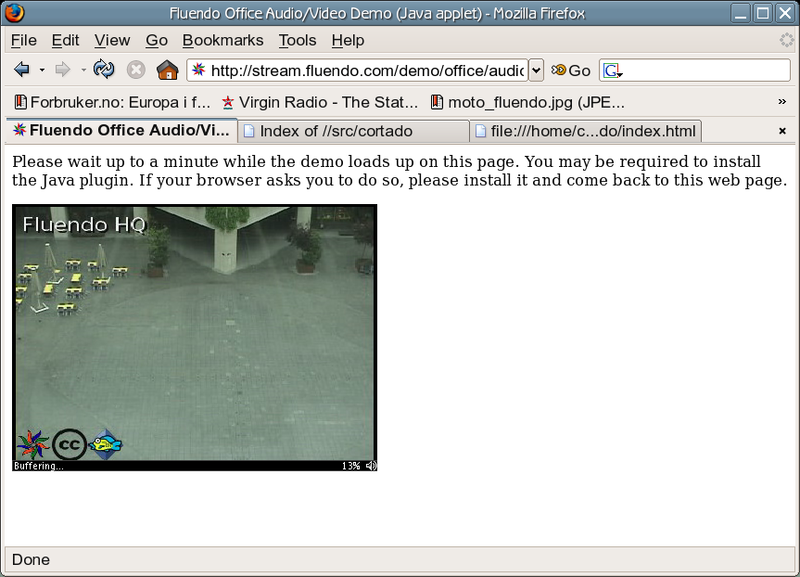Close the current tab with the X

coord(782,131)
